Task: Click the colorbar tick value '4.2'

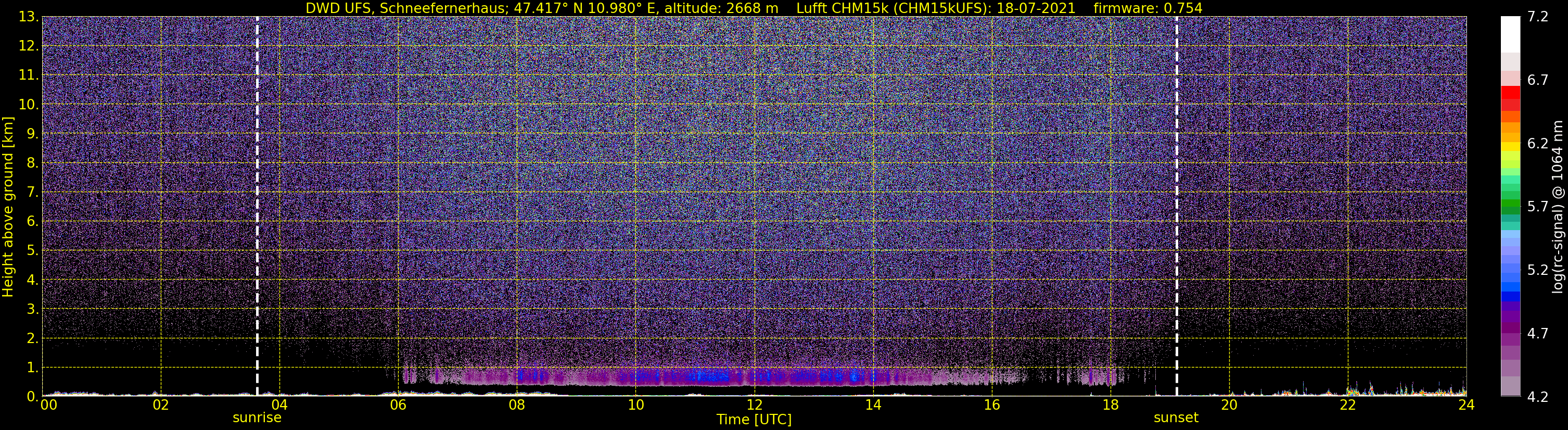Action: click(1538, 397)
